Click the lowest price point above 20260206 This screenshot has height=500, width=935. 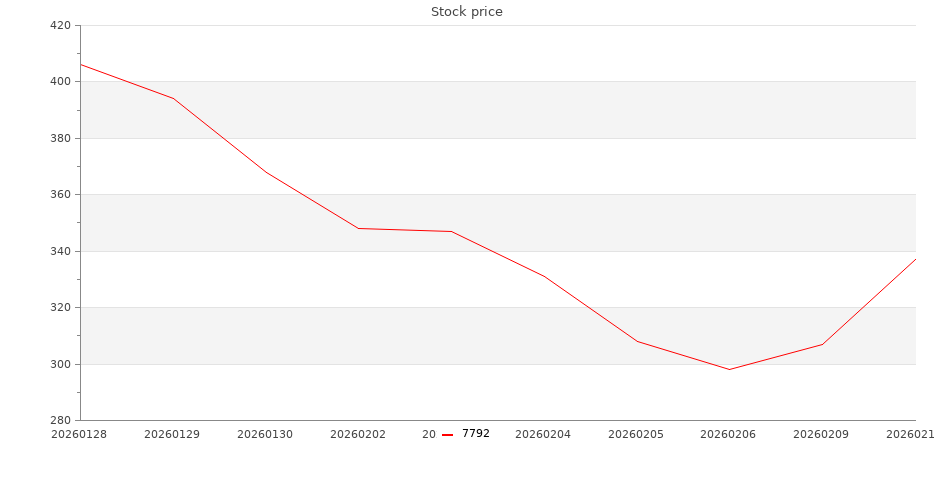point(730,369)
